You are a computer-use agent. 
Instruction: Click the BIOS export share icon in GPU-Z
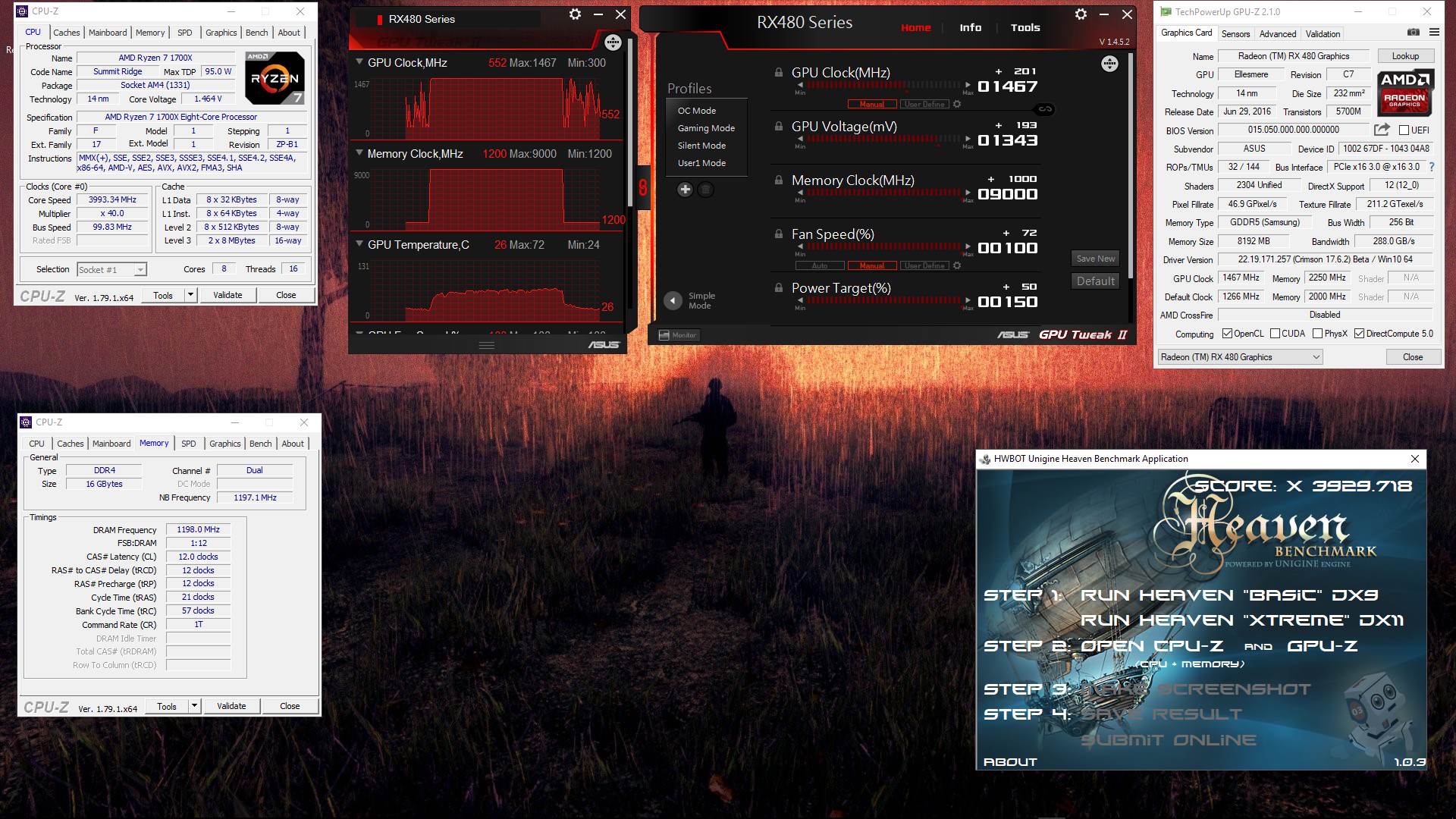click(x=1382, y=130)
